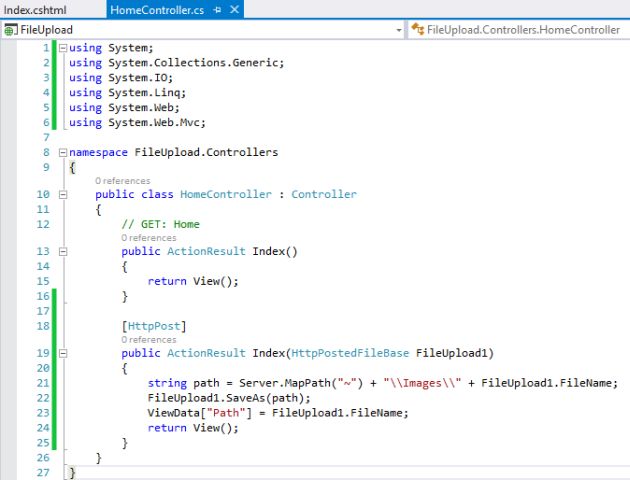Screen dimensions: 630x480
Task: Click 'return View();' on line 24
Action: pyautogui.click(x=193, y=428)
